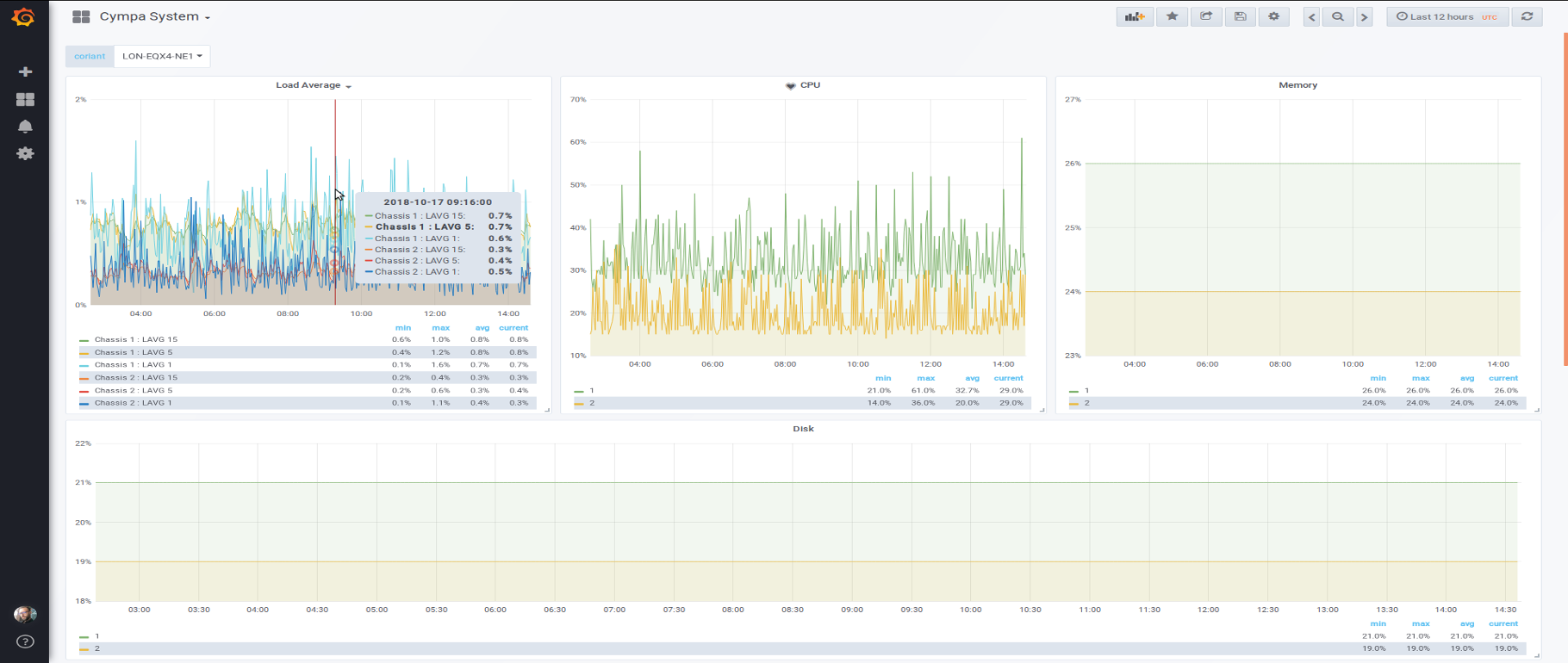The height and width of the screenshot is (663, 1568).
Task: Toggle Chassis 1 : LAVG 1 series
Action: point(133,364)
